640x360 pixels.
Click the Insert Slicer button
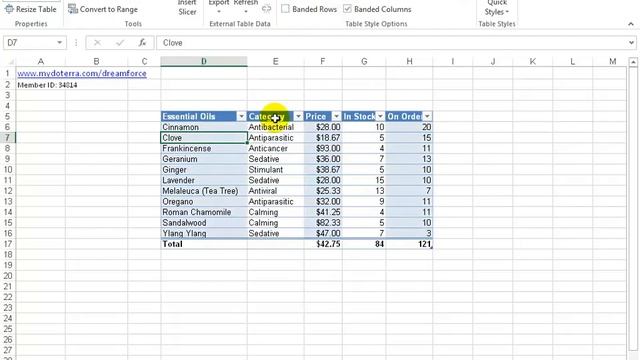(x=187, y=7)
